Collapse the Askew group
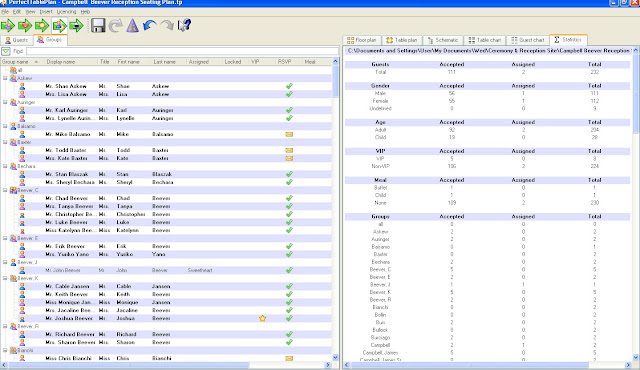640x370 pixels. tap(5, 78)
